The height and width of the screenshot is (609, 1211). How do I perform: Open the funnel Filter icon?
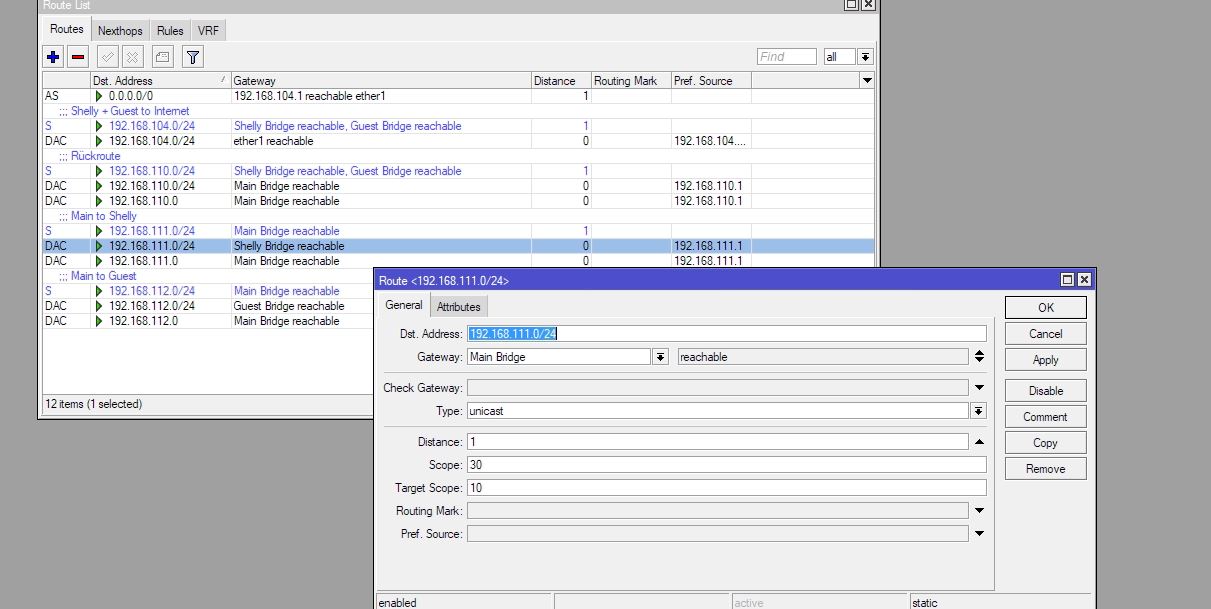click(x=193, y=57)
